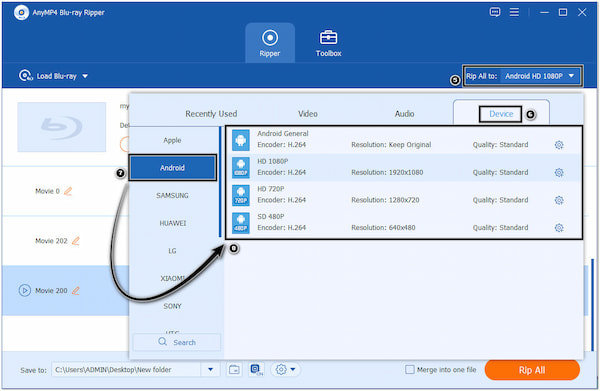The width and height of the screenshot is (600, 391).
Task: Click the gear icon for SD 480P
Action: (x=559, y=228)
